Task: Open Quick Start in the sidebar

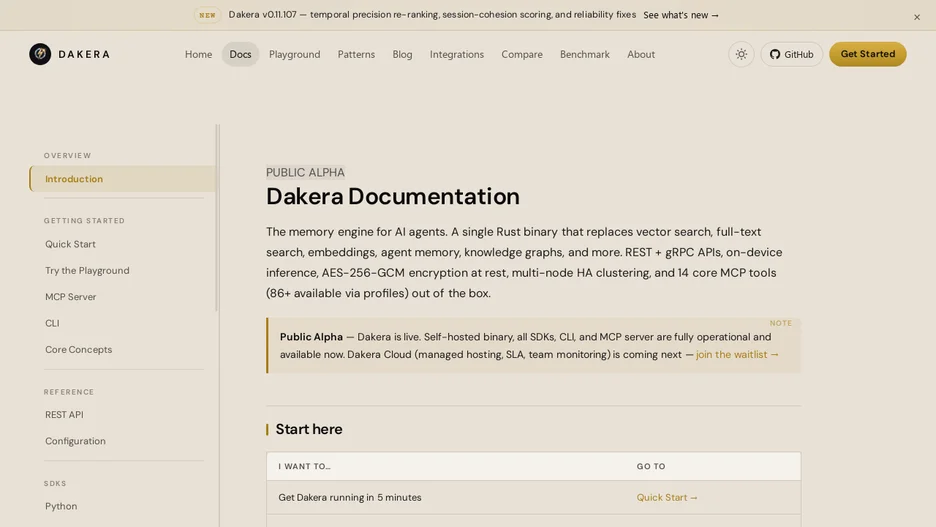Action: coord(70,244)
